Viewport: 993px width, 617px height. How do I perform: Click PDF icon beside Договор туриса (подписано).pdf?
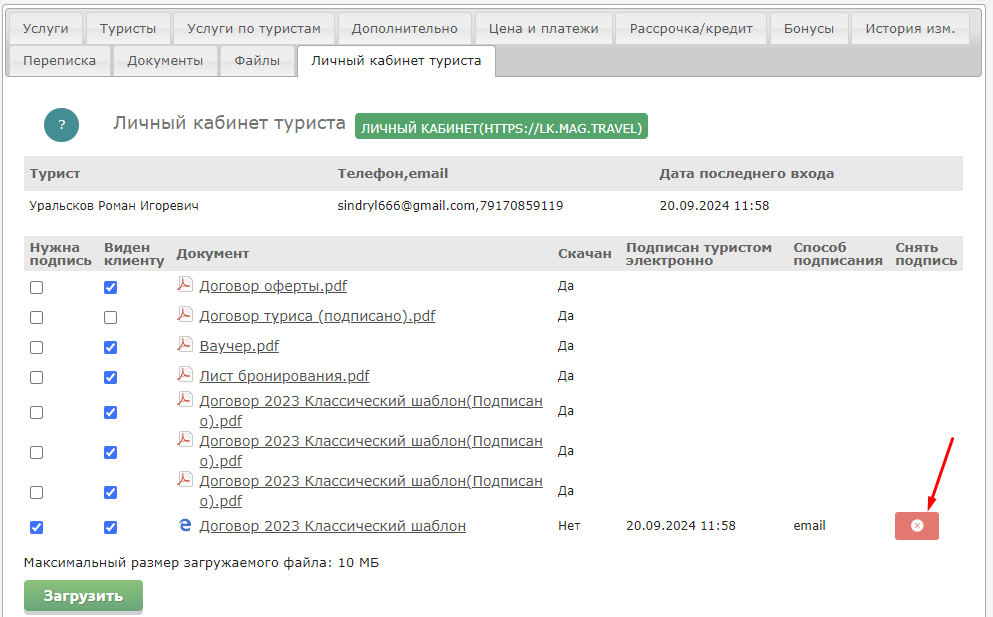point(185,314)
